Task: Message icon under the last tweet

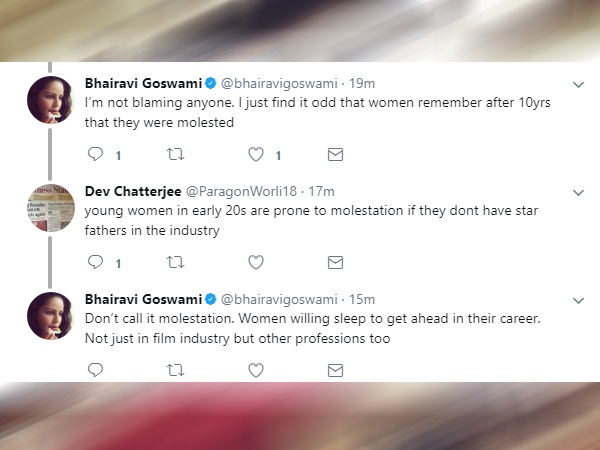Action: pos(336,369)
